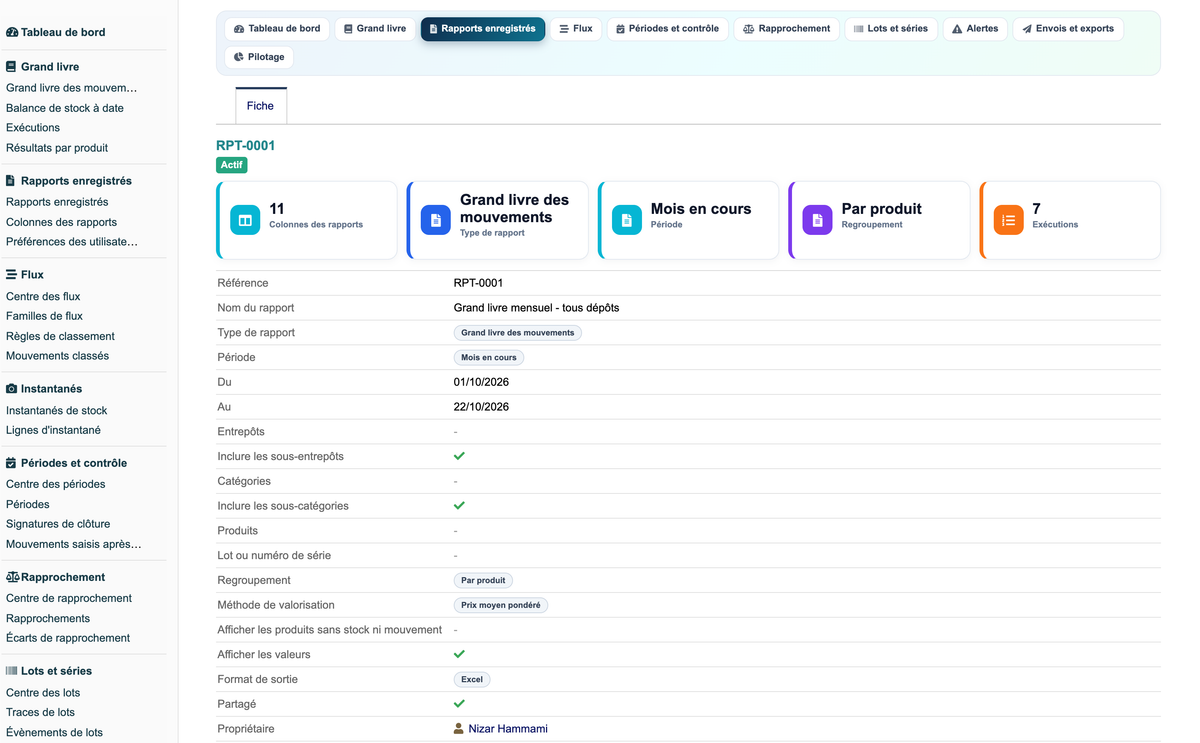The image size is (1200, 743).
Task: Open the Rapports enregistrés sidebar sub-link
Action: click(x=57, y=202)
